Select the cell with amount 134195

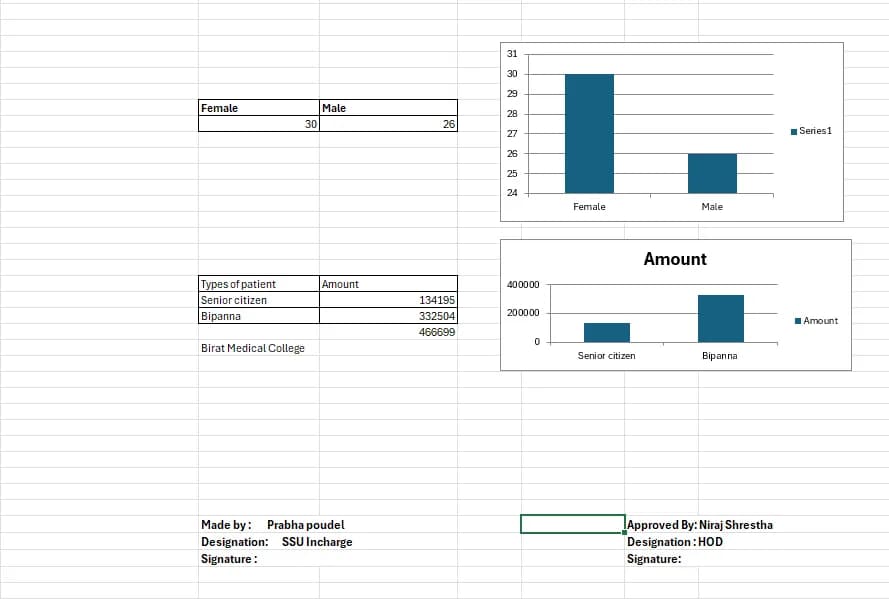(388, 300)
